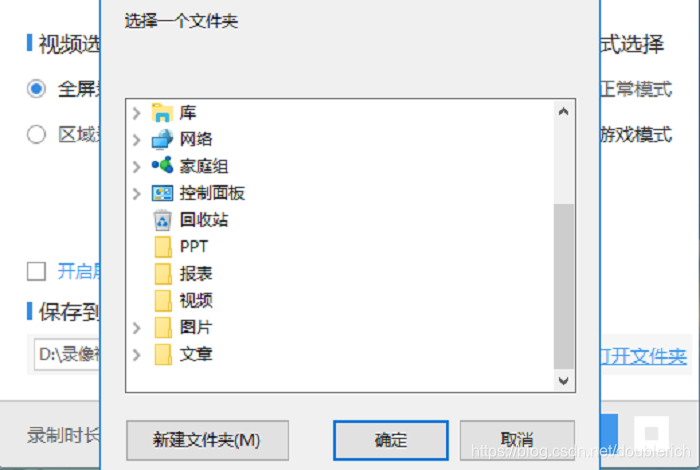Choose the PPT folder icon

(x=163, y=247)
